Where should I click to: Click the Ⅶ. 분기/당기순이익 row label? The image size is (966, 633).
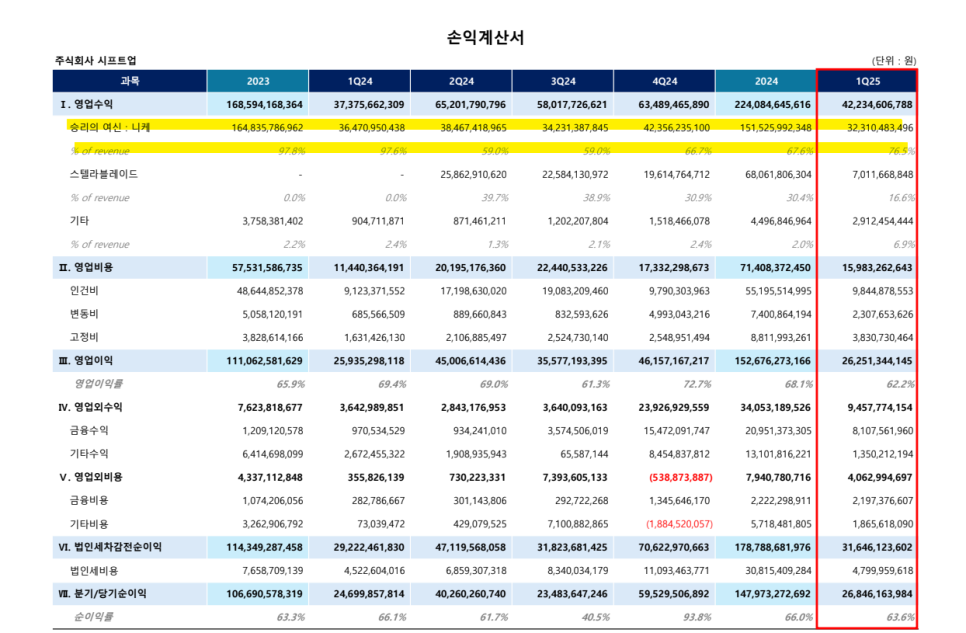(102, 594)
